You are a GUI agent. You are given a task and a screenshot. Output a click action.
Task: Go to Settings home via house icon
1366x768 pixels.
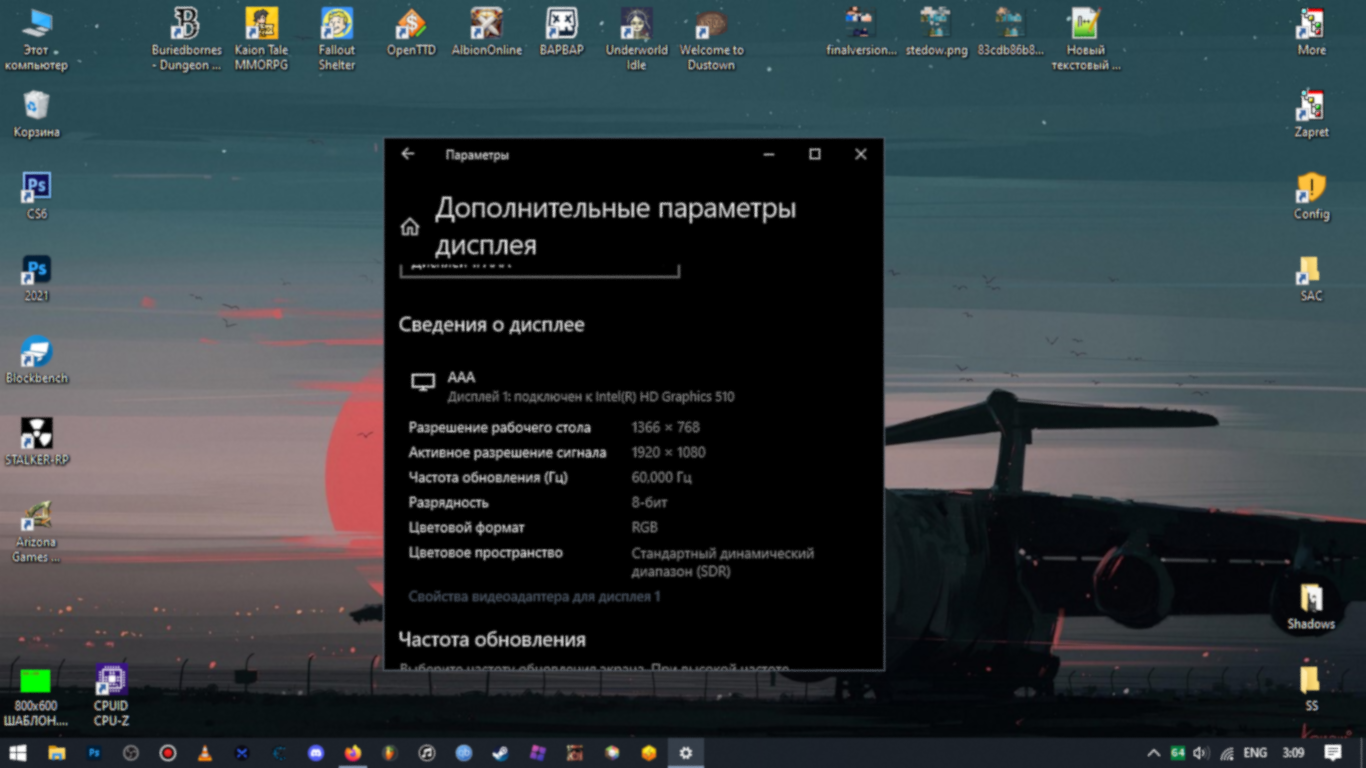point(410,227)
